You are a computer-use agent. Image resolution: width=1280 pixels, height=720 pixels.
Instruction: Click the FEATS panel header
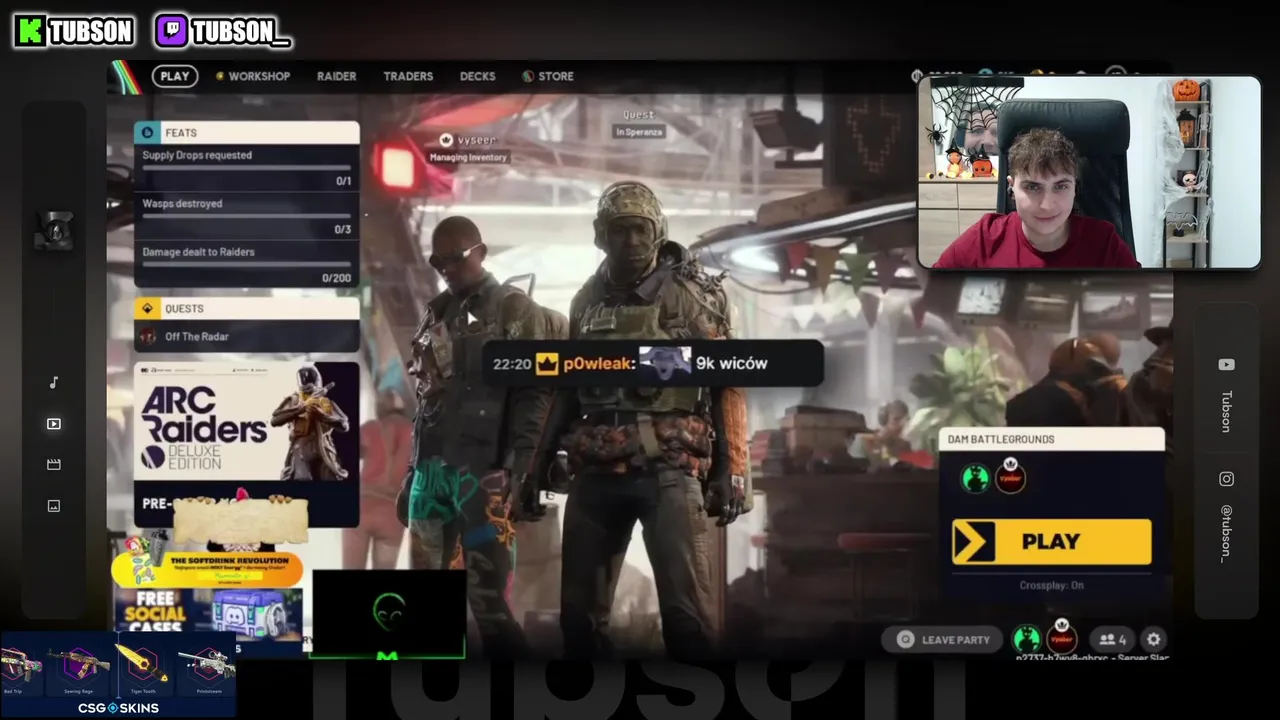pos(246,132)
